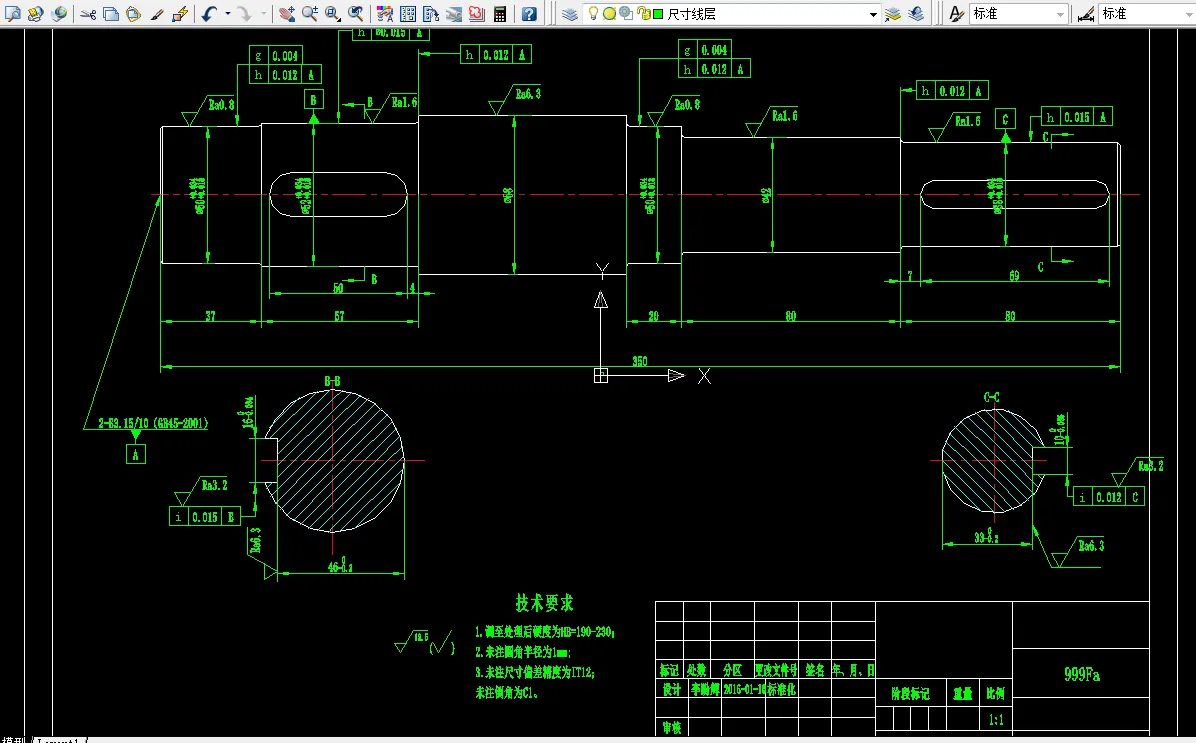Open the QuickCalc calculator icon
1196x743 pixels.
tap(500, 14)
